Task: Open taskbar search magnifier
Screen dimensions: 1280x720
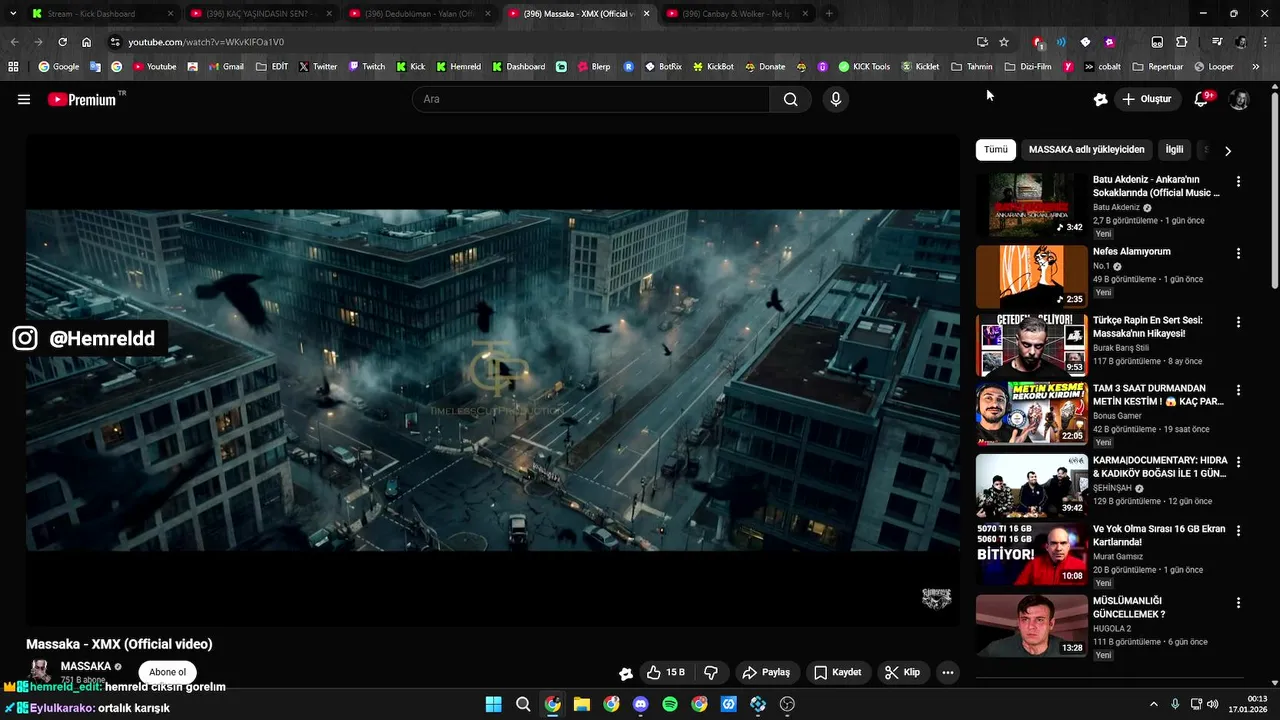Action: click(x=523, y=704)
